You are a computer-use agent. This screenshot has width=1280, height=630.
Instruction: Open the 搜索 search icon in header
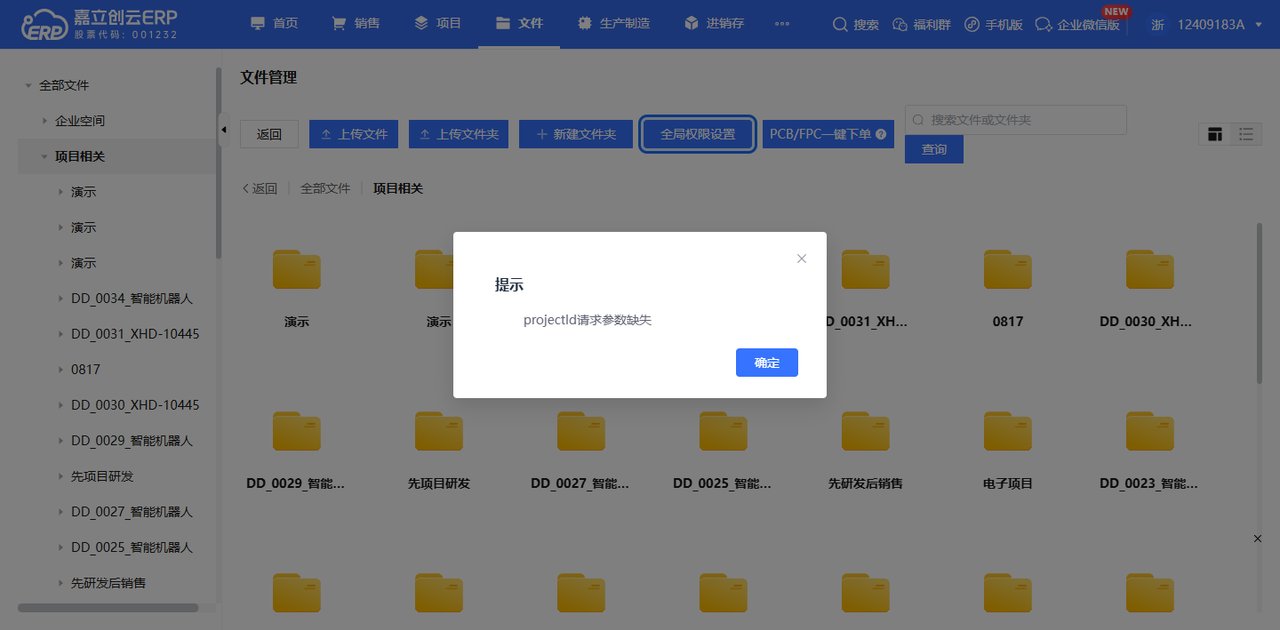[840, 24]
